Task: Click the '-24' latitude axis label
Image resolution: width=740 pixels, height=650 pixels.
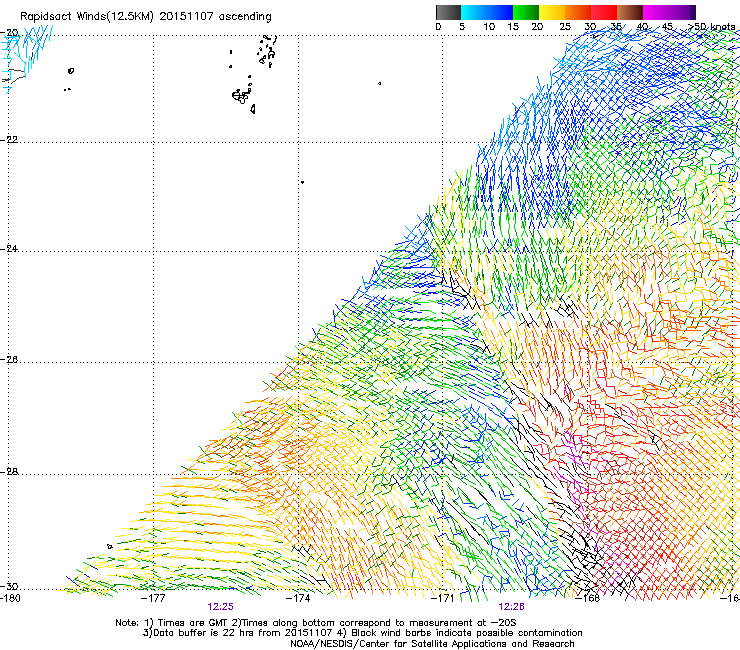Action: coord(9,249)
